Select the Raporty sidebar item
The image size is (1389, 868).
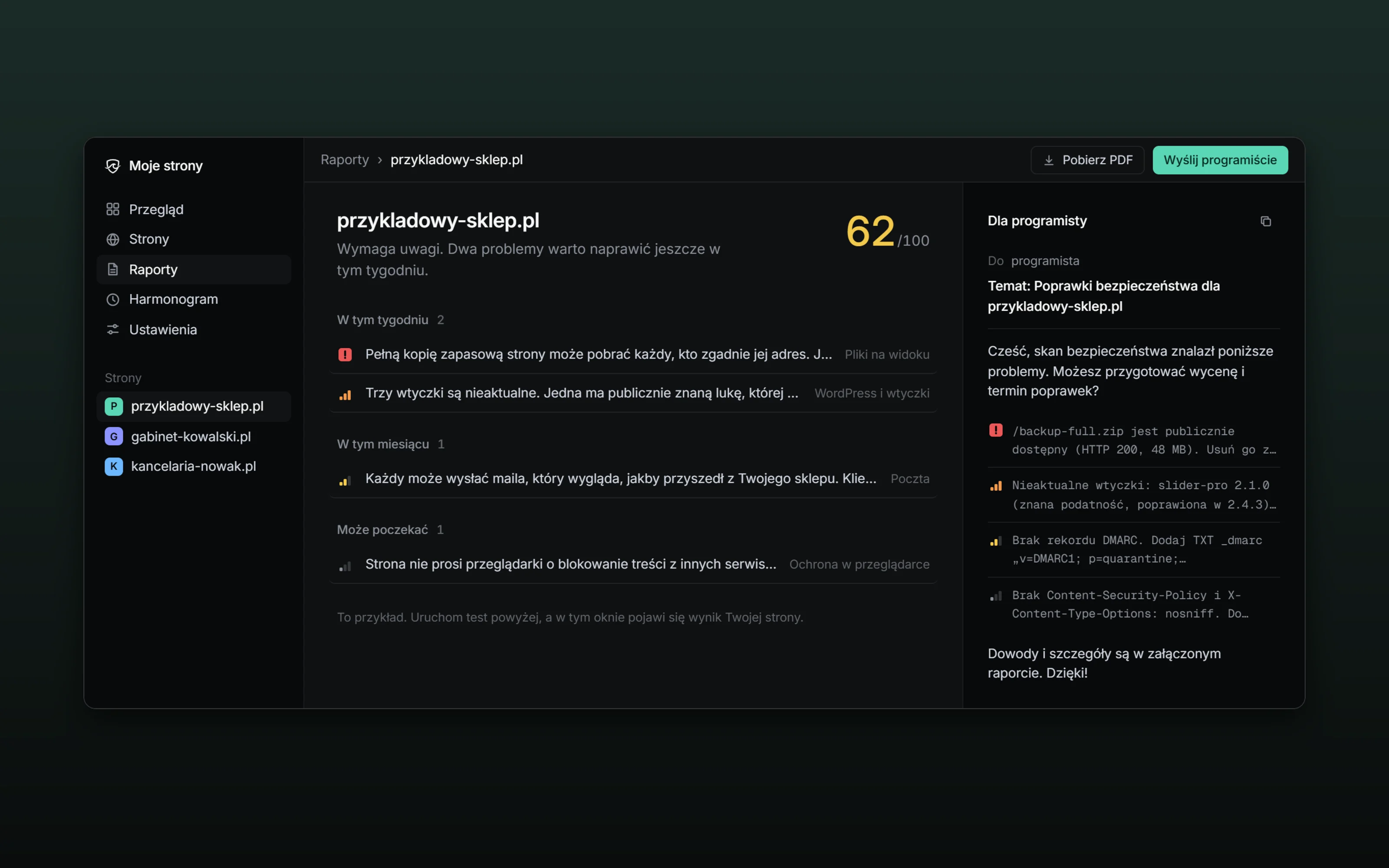194,269
